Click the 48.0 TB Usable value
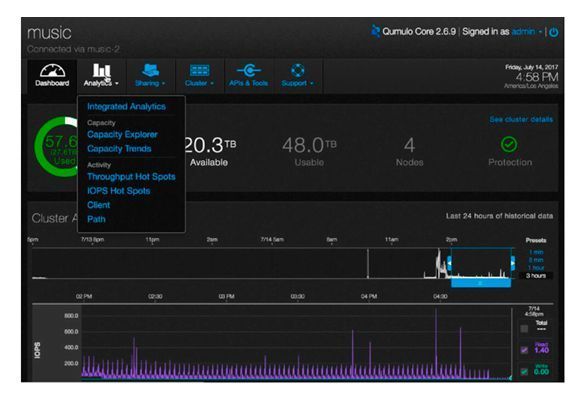Image resolution: width=587 pixels, height=401 pixels. (309, 145)
